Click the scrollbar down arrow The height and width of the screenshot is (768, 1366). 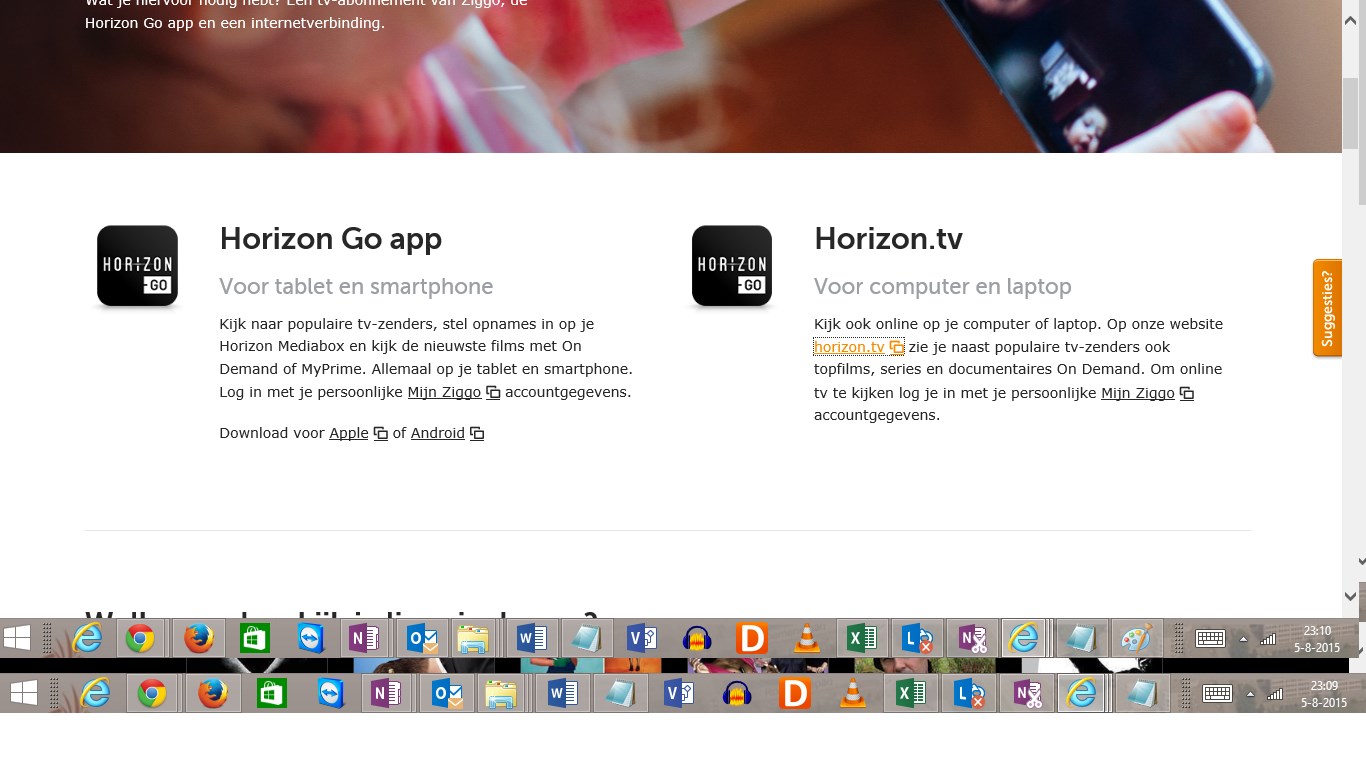click(1350, 595)
